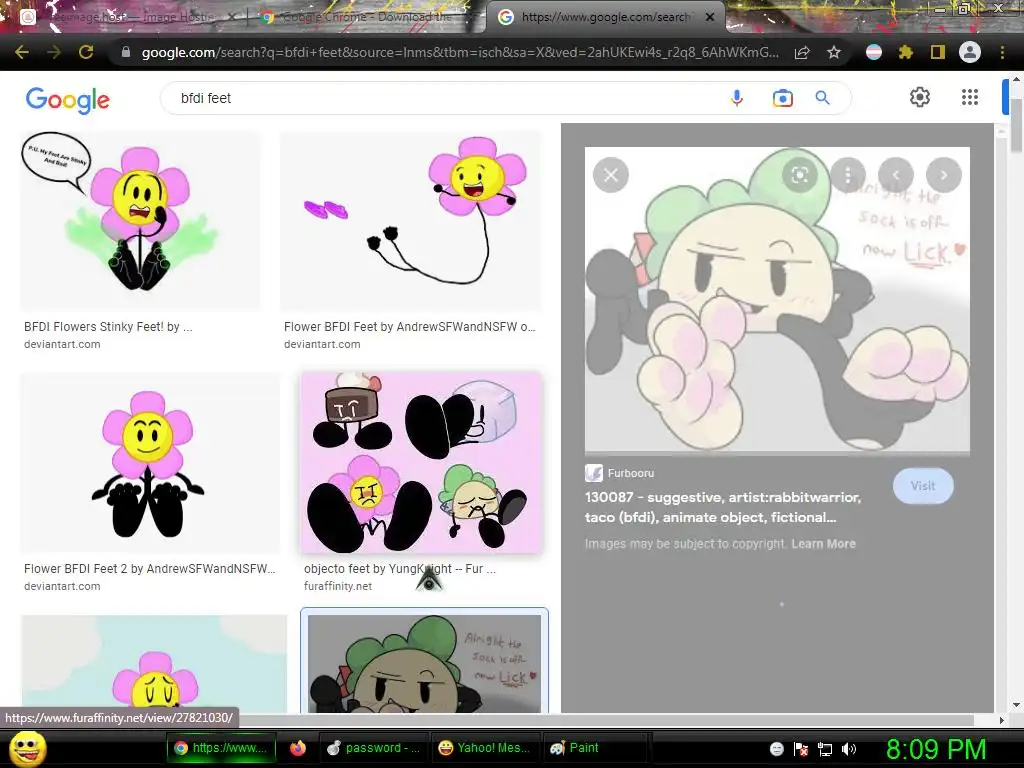Select the Flower BFDI Feet 2 thumbnail

pyautogui.click(x=150, y=462)
